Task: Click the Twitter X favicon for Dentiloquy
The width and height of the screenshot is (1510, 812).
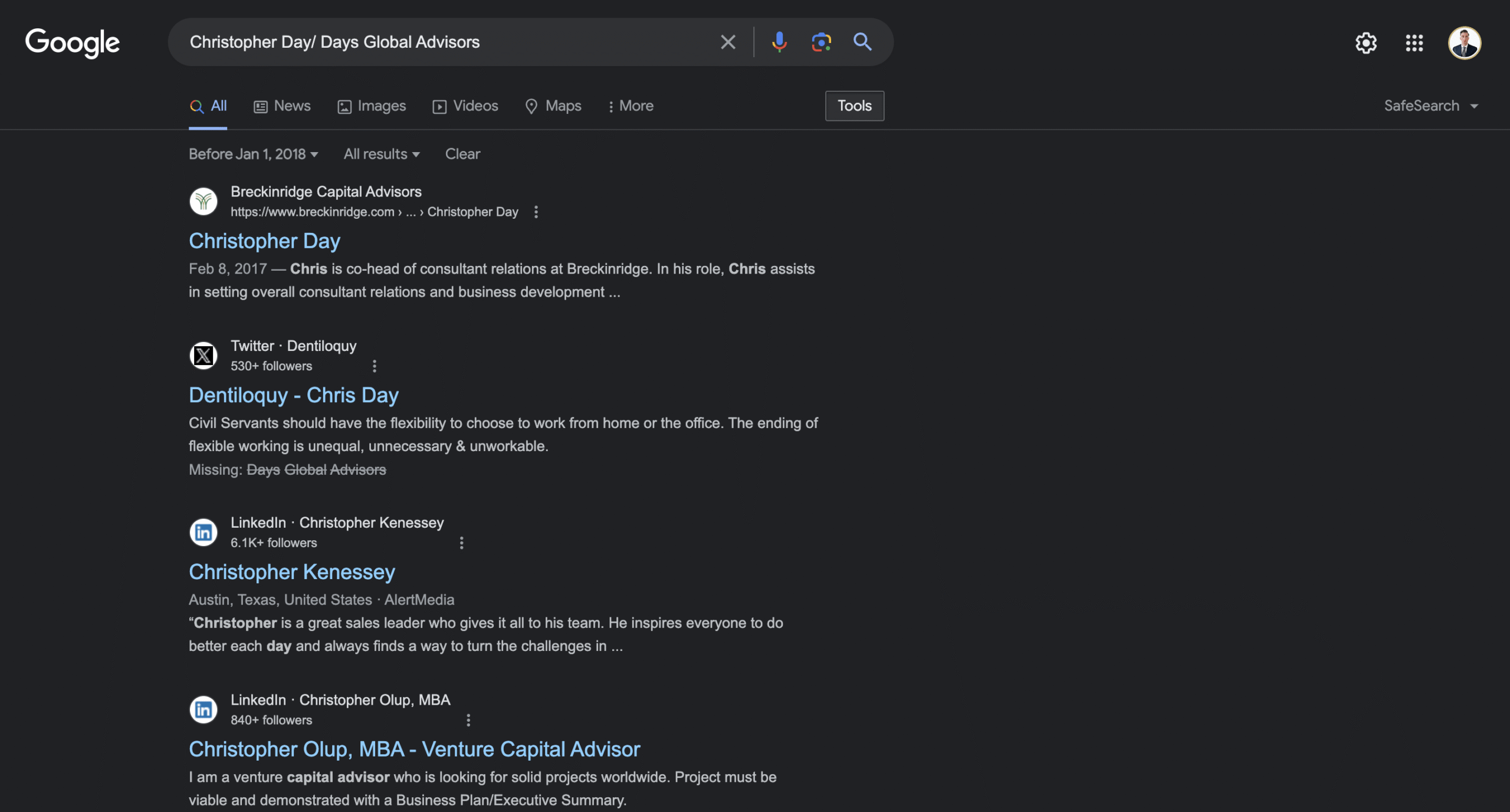Action: coord(203,356)
